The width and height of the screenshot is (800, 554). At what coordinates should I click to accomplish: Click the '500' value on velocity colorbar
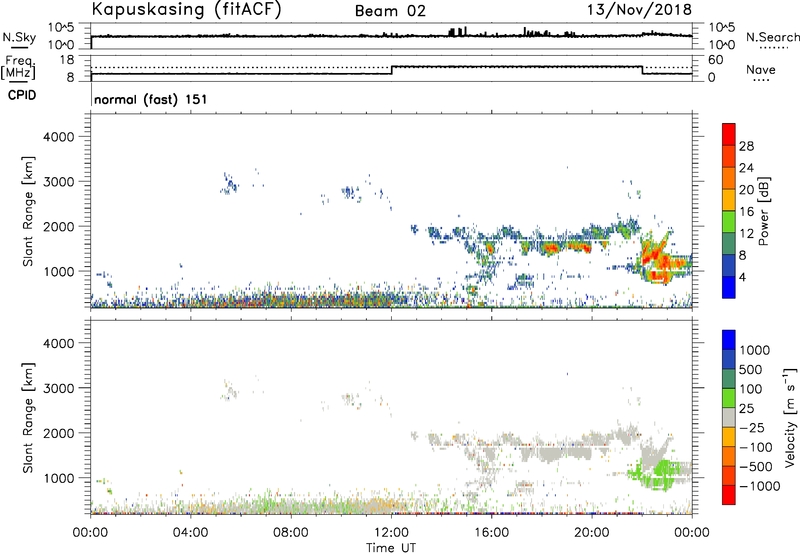(x=752, y=369)
